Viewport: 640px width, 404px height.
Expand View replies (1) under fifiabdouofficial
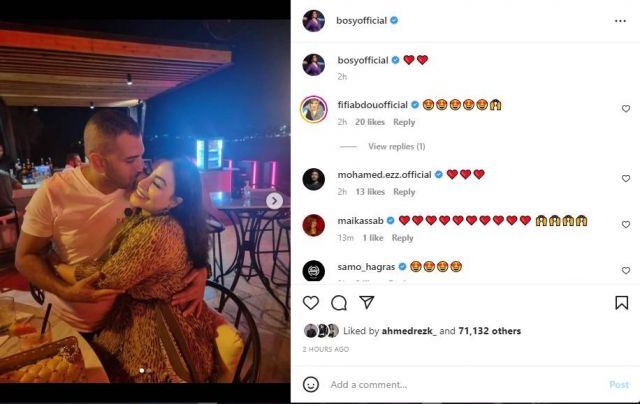click(x=396, y=147)
